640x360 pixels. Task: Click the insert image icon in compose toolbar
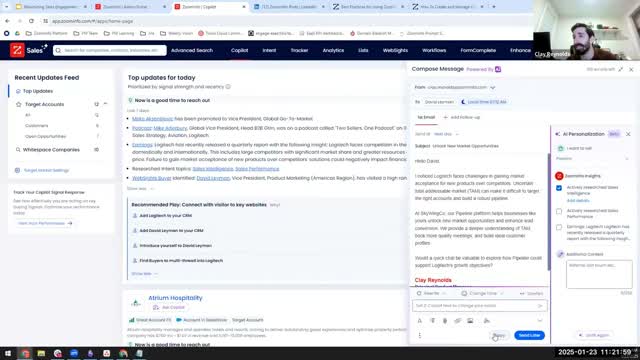(x=470, y=321)
